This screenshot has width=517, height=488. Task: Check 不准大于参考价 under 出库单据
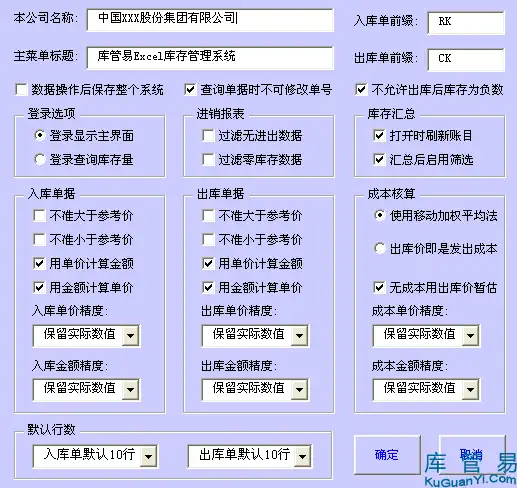pyautogui.click(x=208, y=215)
